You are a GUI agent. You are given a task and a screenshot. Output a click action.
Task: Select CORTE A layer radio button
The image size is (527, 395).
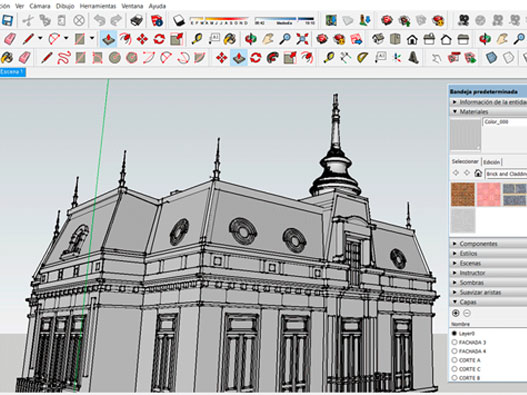pos(454,360)
